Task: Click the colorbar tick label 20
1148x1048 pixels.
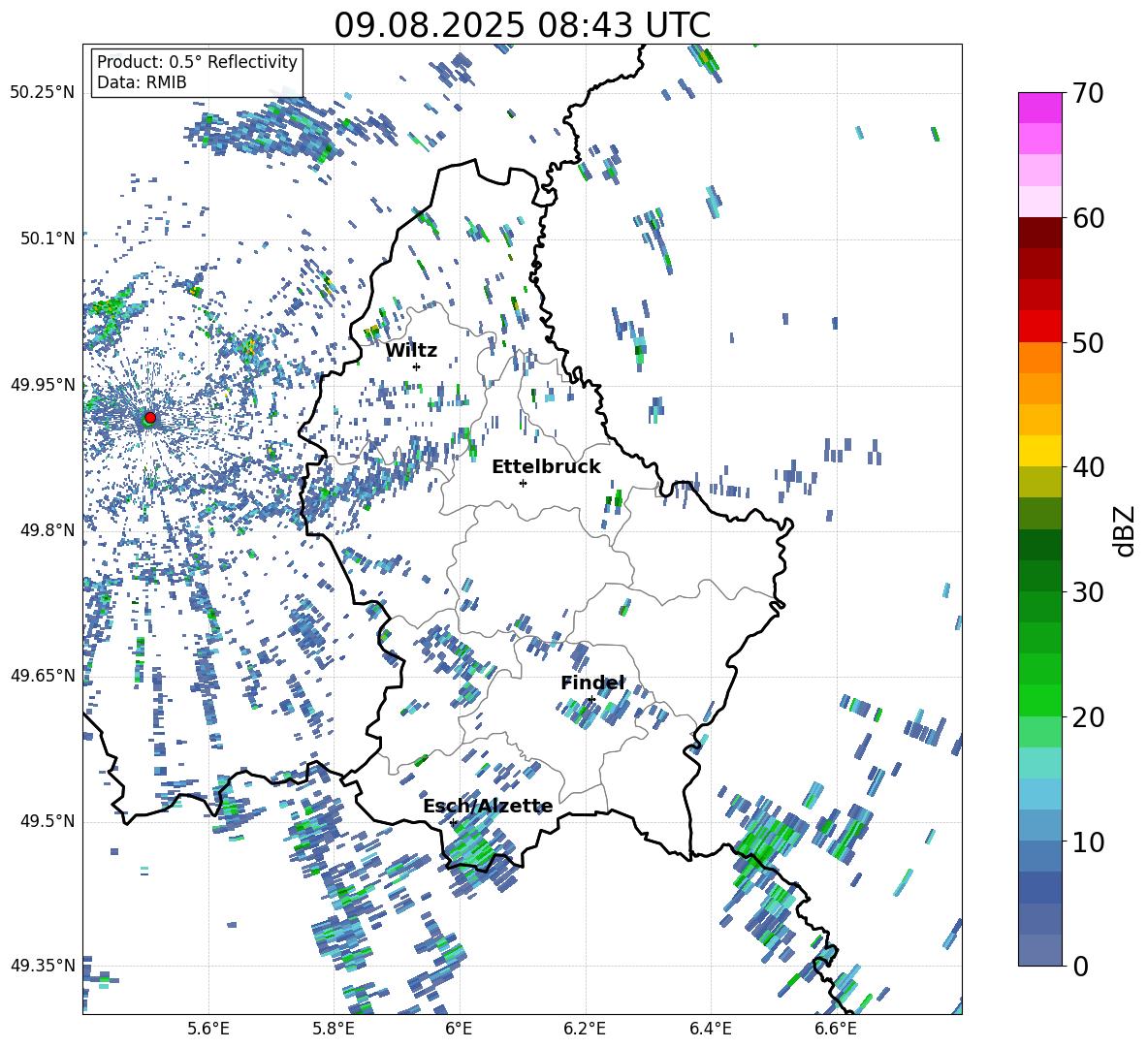Action: click(x=1088, y=716)
